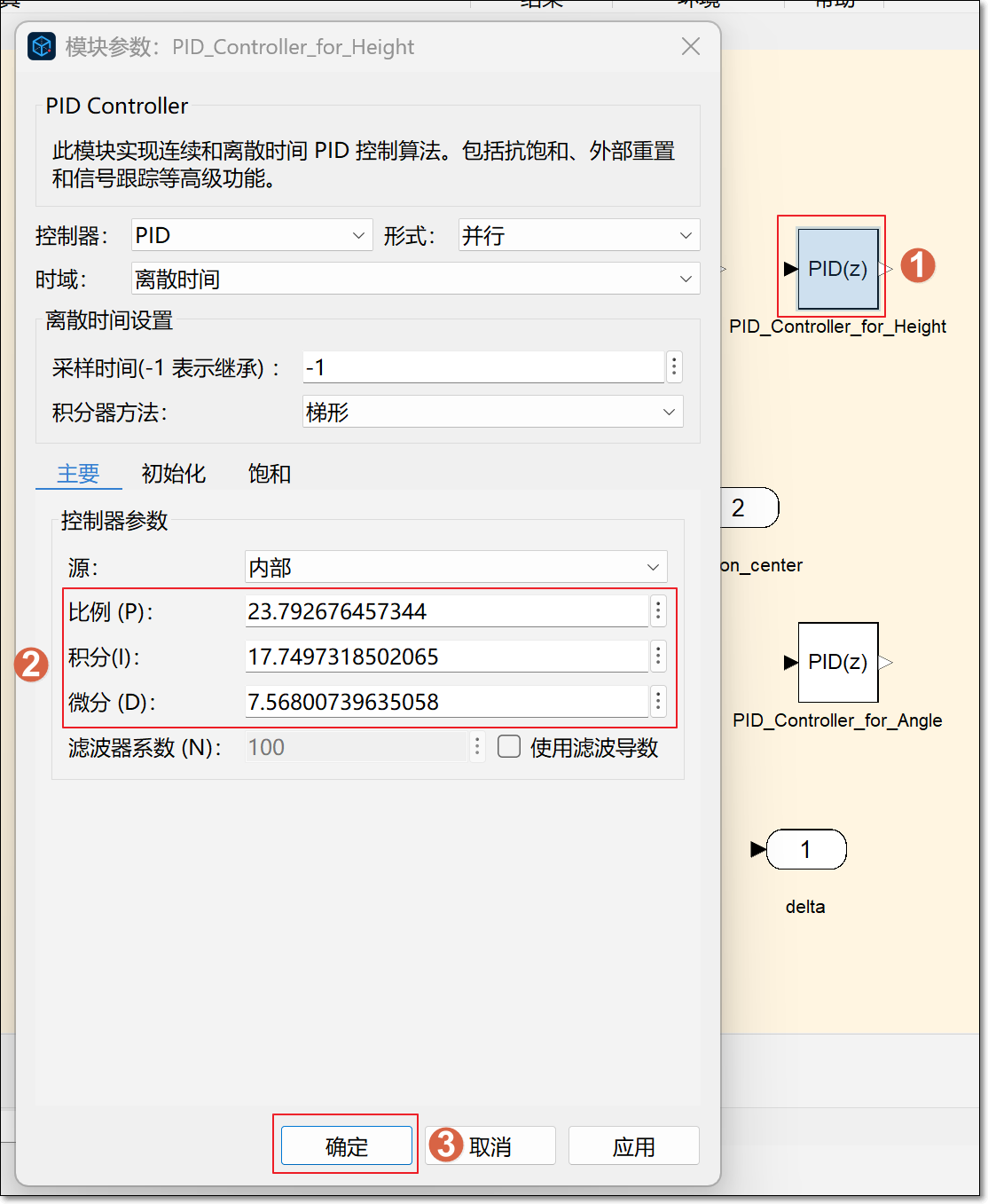Click the 应用 button
Image resolution: width=988 pixels, height=1204 pixels.
click(x=634, y=1146)
